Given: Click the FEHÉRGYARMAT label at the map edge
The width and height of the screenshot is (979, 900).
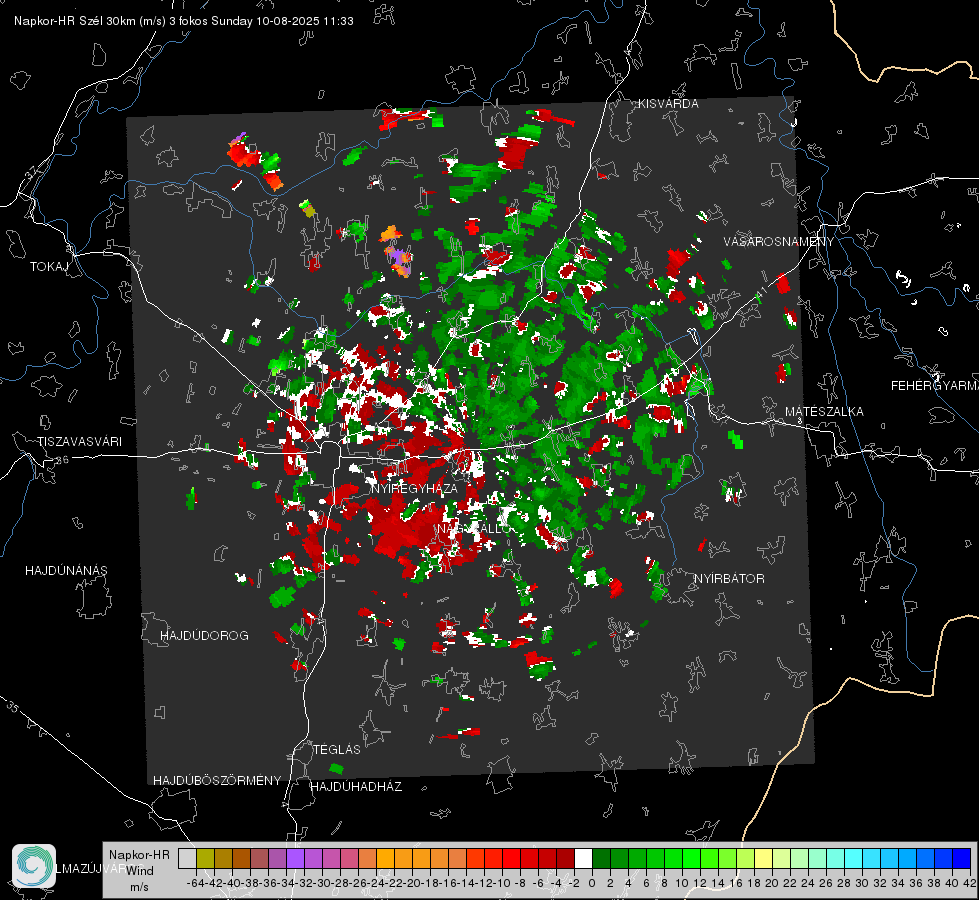Looking at the screenshot, I should (x=935, y=386).
